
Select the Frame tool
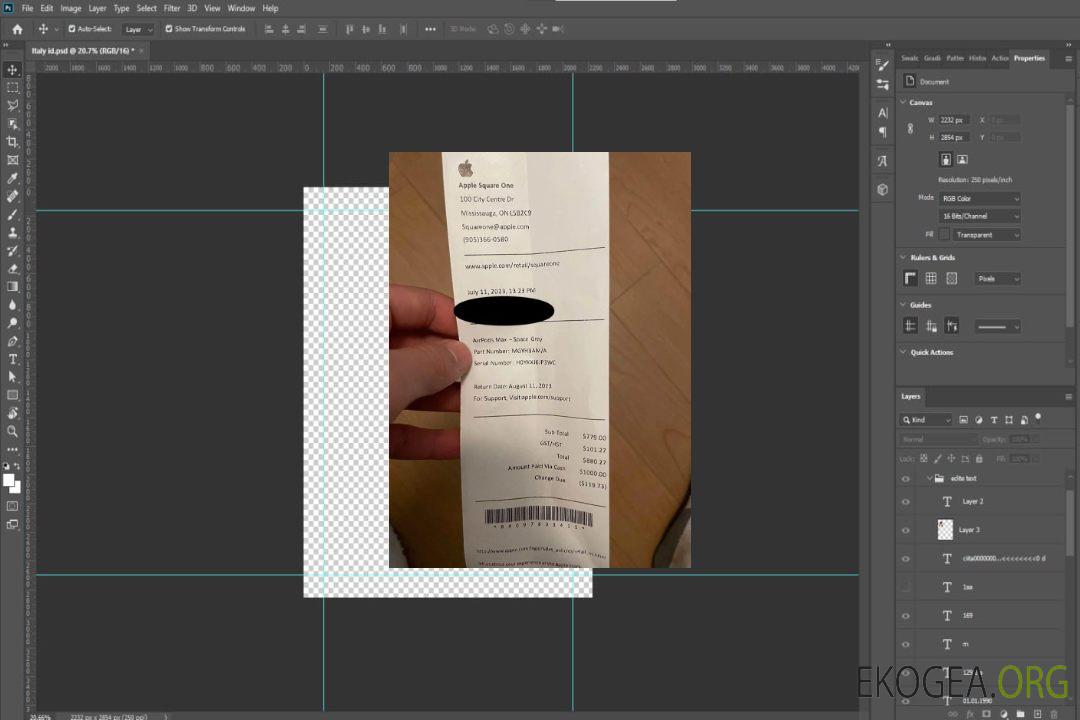tap(12, 160)
